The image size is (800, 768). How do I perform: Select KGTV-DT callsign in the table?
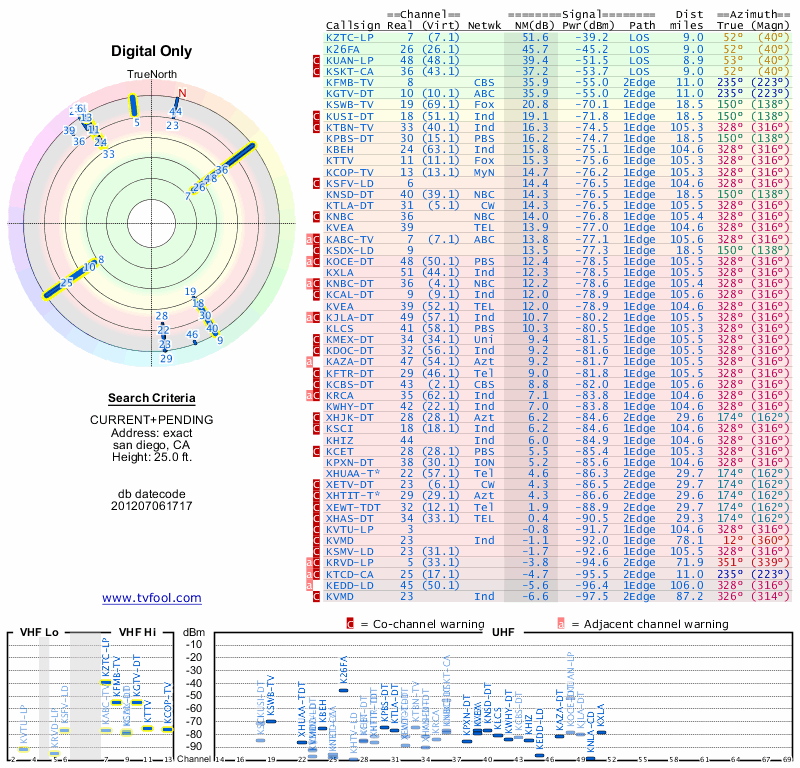(349, 93)
